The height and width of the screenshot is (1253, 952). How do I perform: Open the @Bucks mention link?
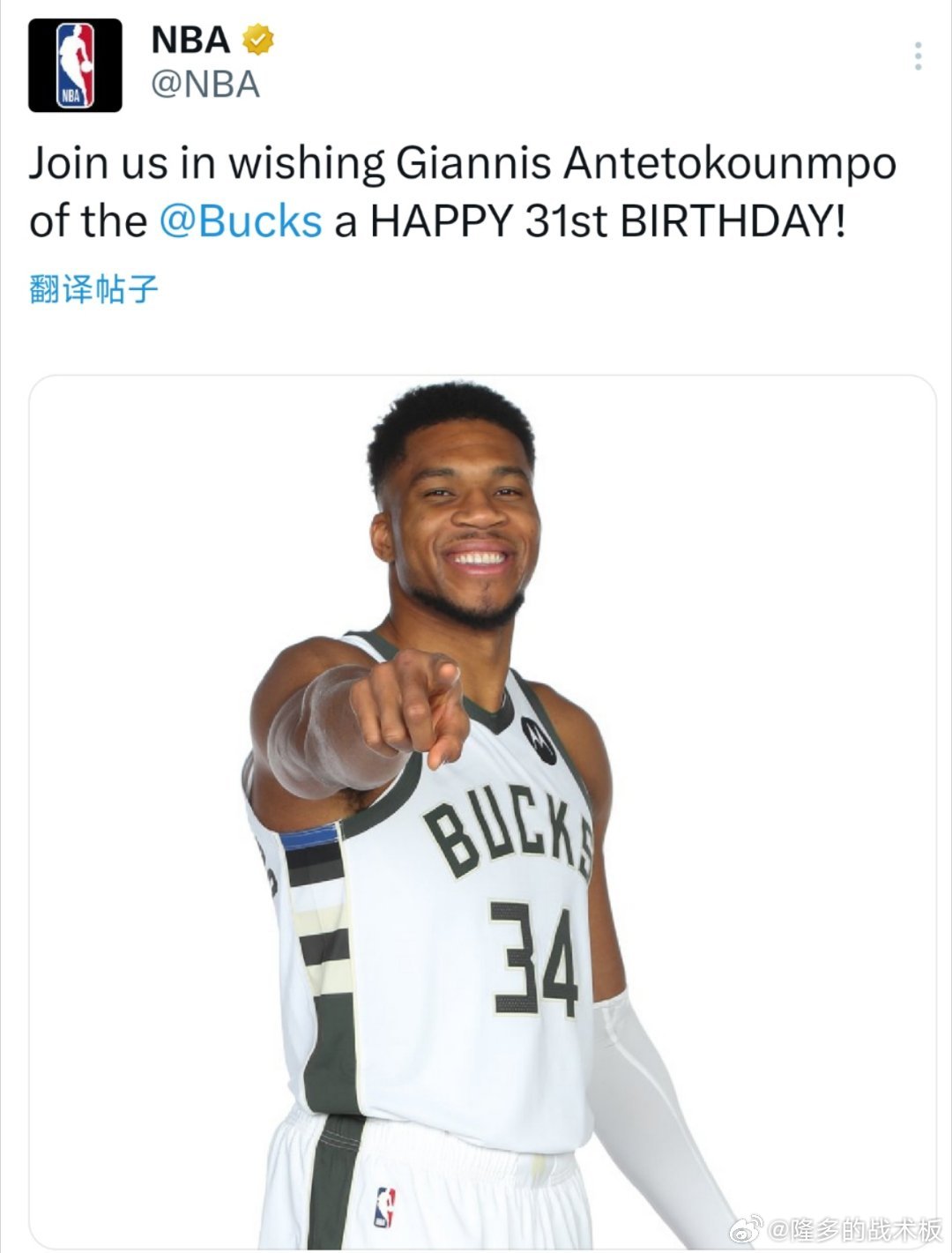[241, 221]
